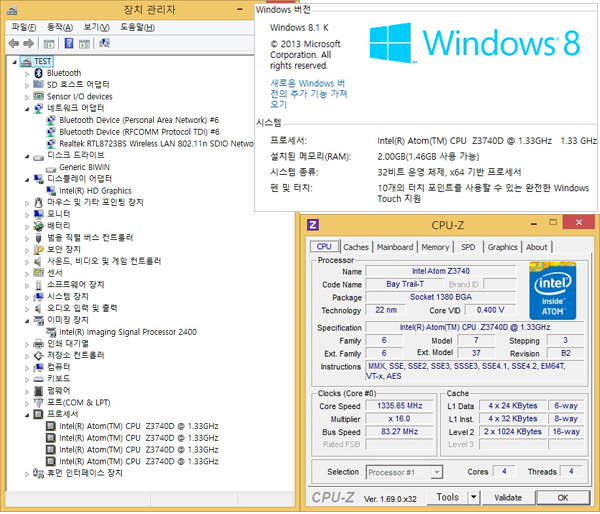Minimize the CPU-Z window
The height and width of the screenshot is (514, 600).
pyautogui.click(x=533, y=224)
